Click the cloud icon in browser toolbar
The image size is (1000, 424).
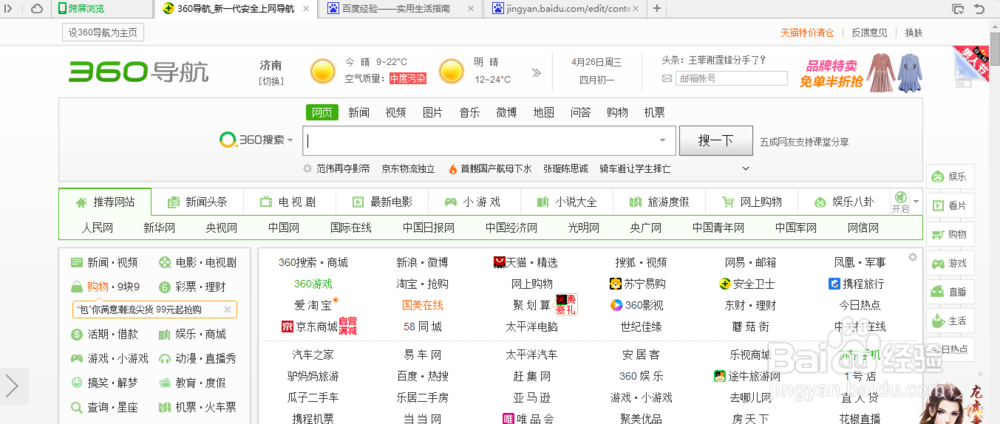(37, 8)
